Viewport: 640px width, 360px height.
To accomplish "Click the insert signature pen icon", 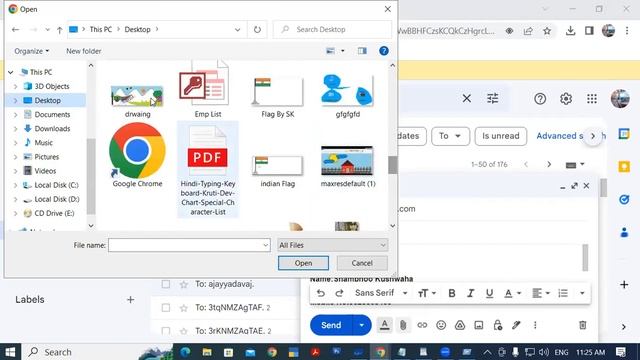I will (516, 325).
